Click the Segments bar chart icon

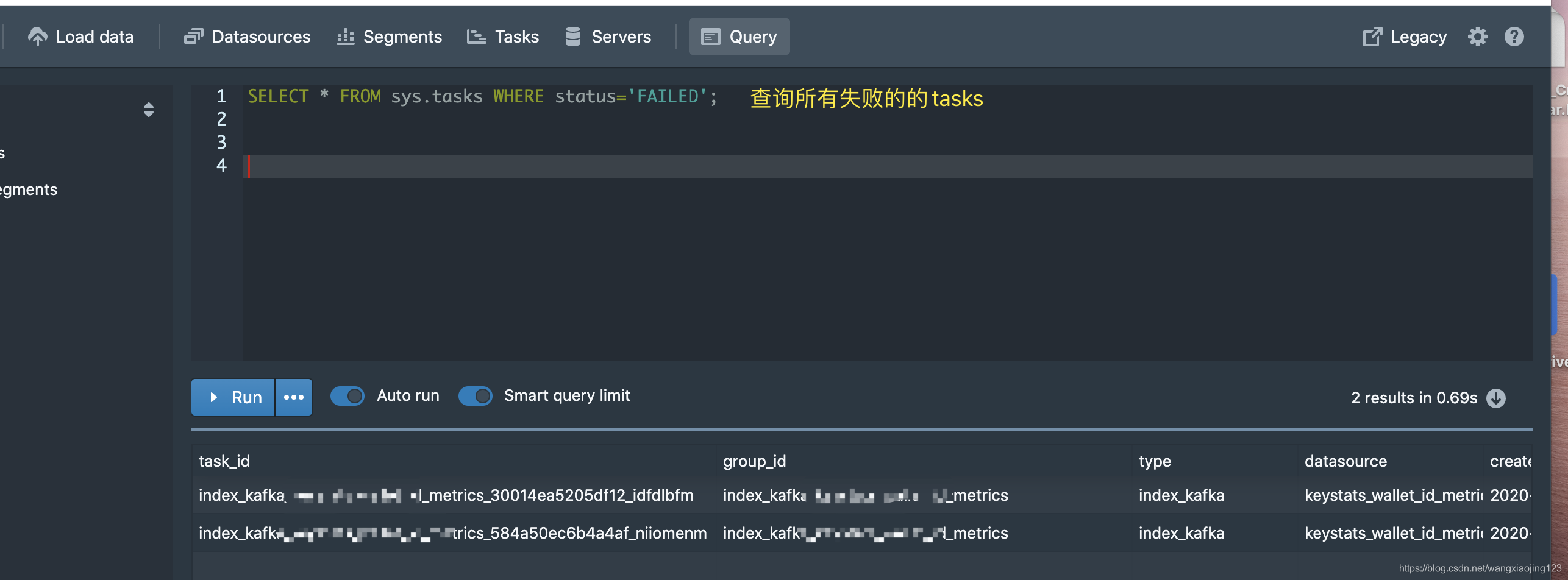coord(346,37)
